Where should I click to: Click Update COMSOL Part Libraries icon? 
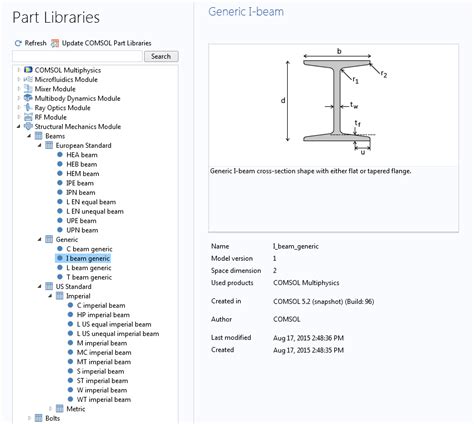pyautogui.click(x=55, y=43)
